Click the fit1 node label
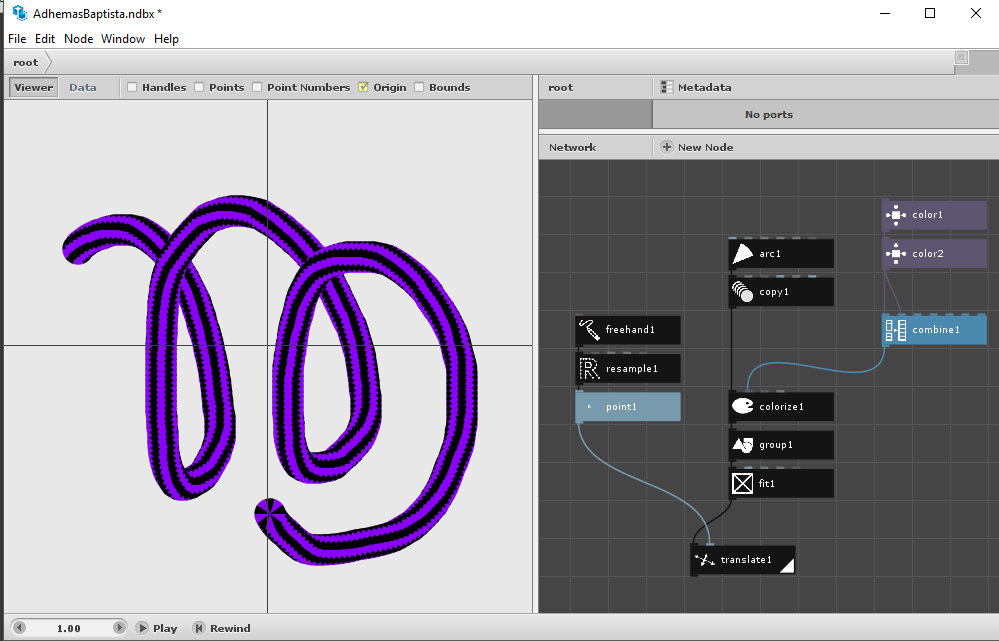The image size is (999, 641). coord(767,484)
